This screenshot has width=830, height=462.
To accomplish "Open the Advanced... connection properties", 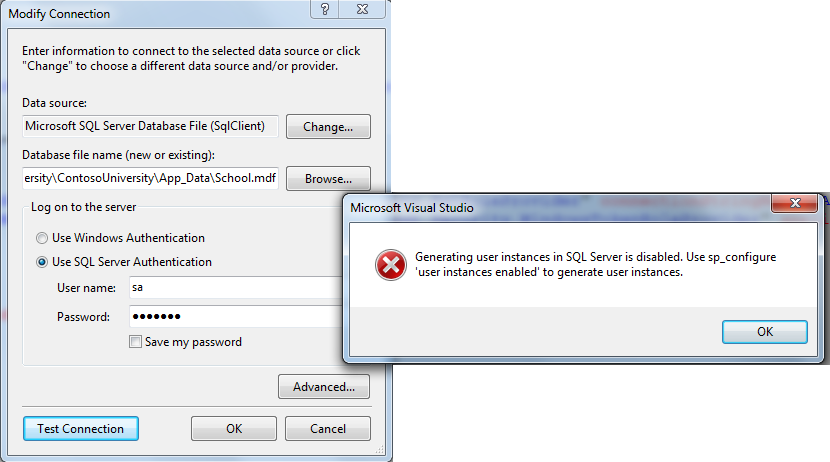I will pyautogui.click(x=324, y=387).
